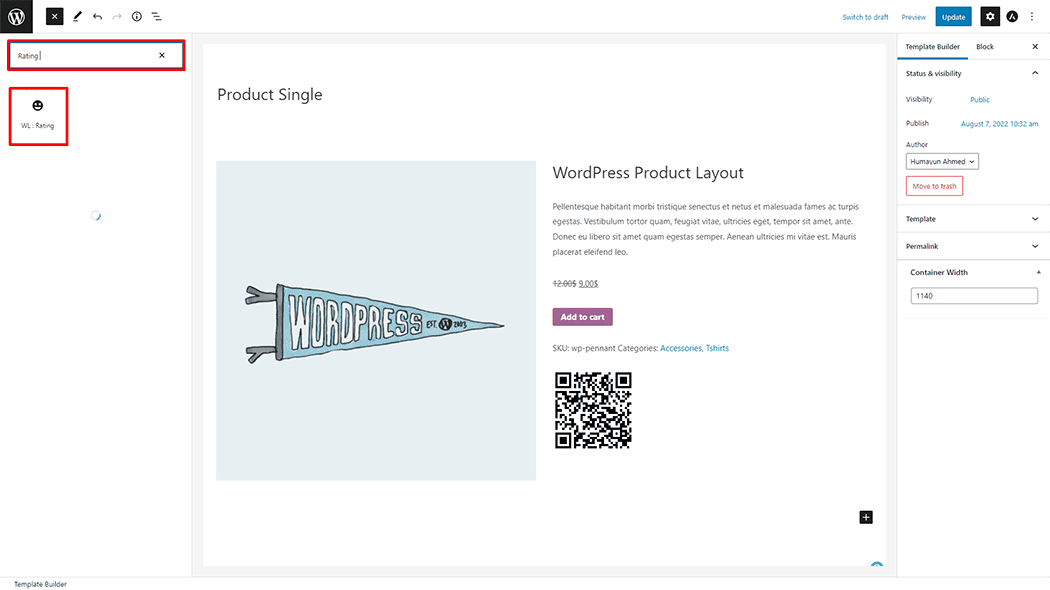Click the WordPress logo icon
Viewport: 1050px width, 590px height.
point(16,16)
